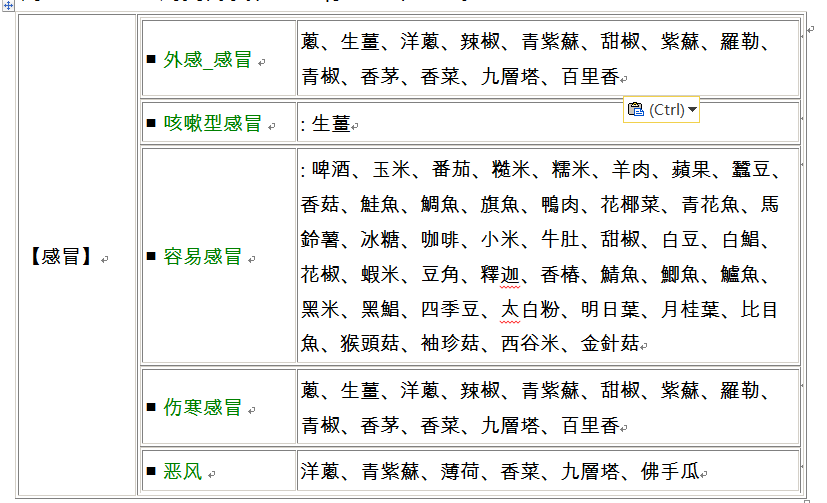Click the word 蘋果
The image size is (827, 503).
691,169
